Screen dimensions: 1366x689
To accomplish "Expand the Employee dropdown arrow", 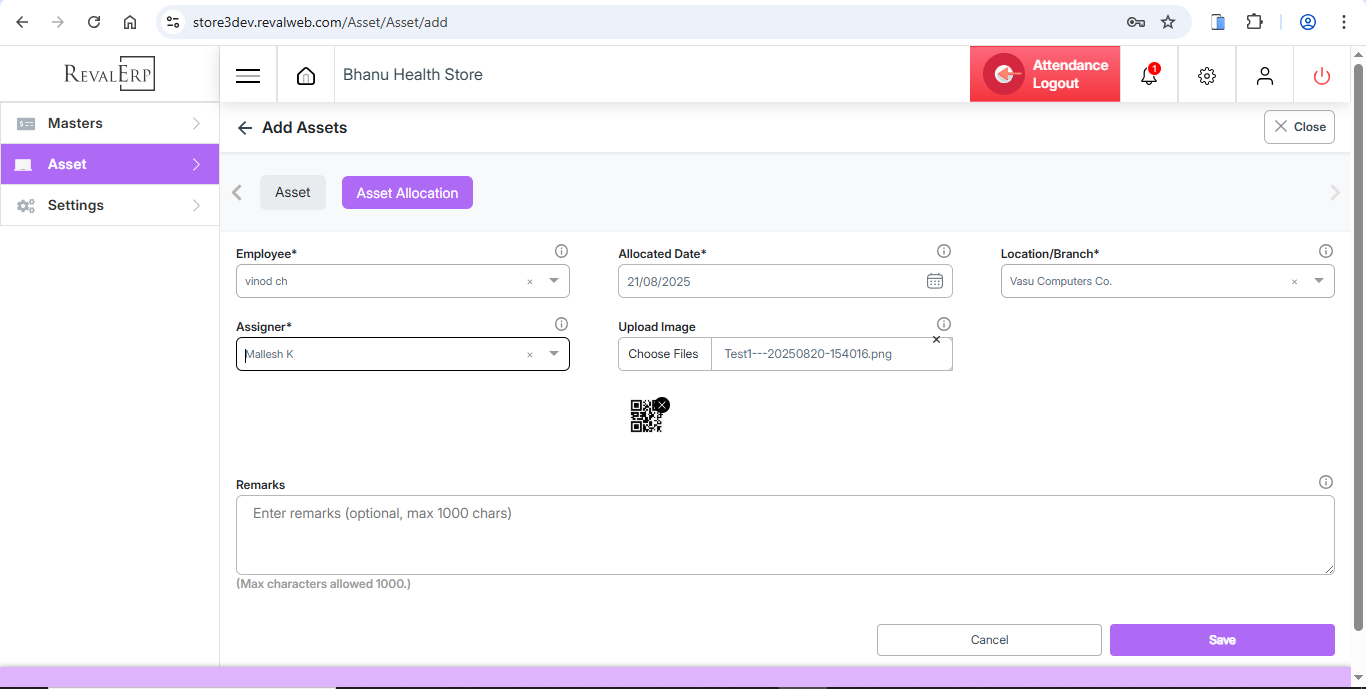I will 554,281.
